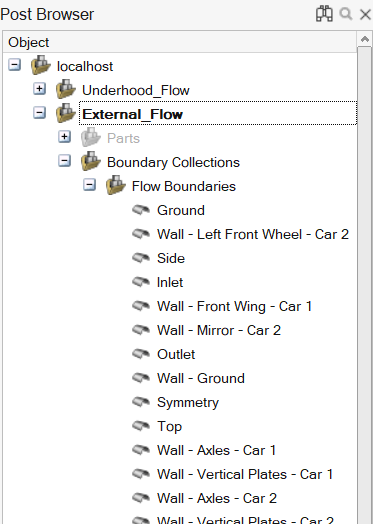
Task: Click the Underhood_Flow folder icon
Action: (66, 89)
